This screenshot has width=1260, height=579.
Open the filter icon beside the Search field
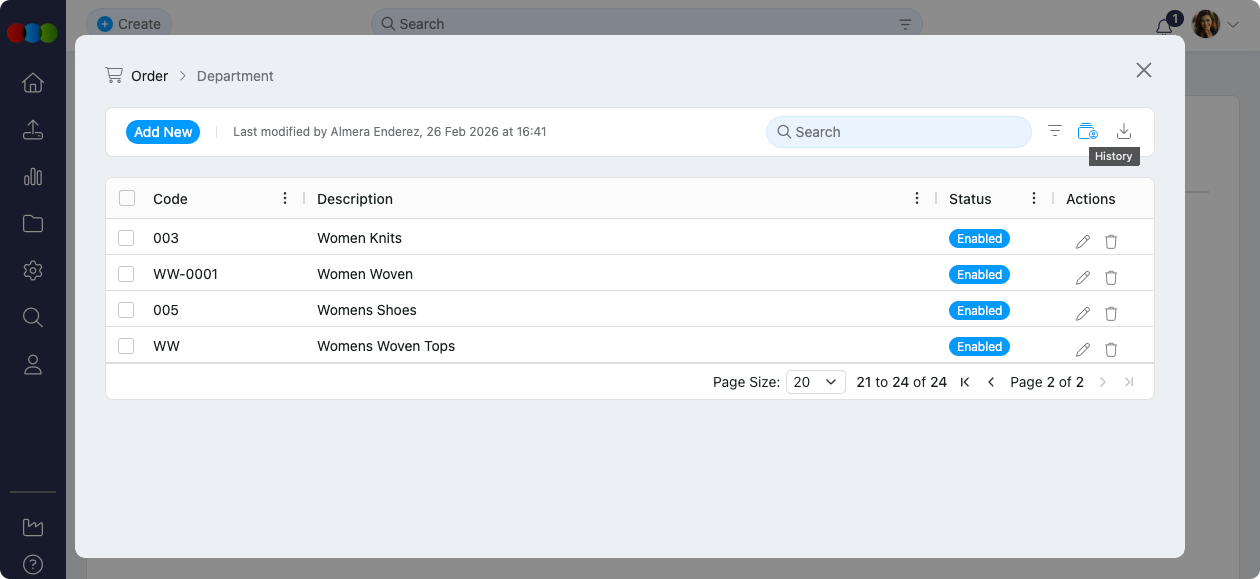(1054, 131)
